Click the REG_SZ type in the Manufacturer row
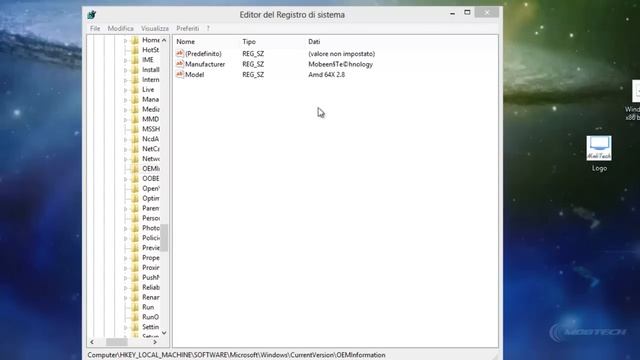This screenshot has height=360, width=640. coord(253,64)
